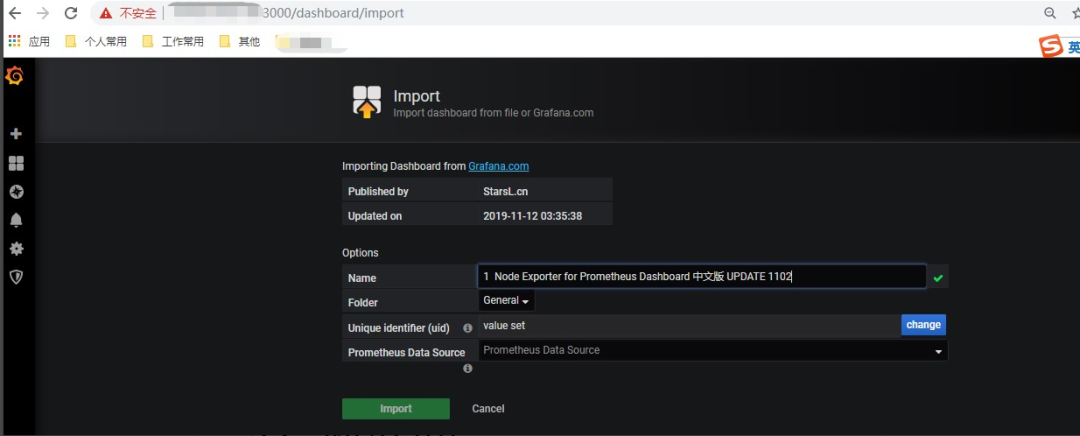Screen dimensions: 1080x436
Task: Open the 其他 bookmark folder
Action: pos(240,41)
